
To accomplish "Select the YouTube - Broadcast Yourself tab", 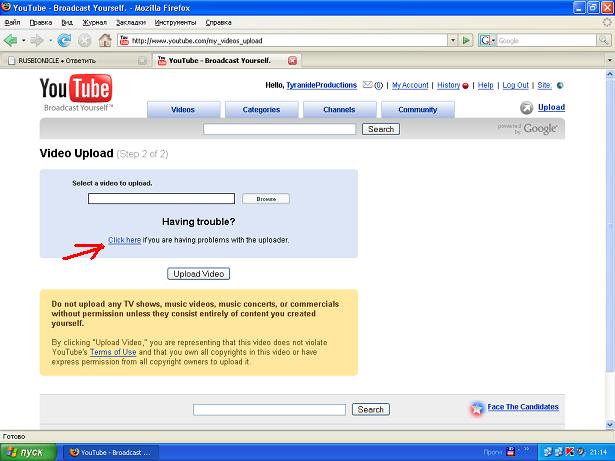I will pyautogui.click(x=227, y=60).
